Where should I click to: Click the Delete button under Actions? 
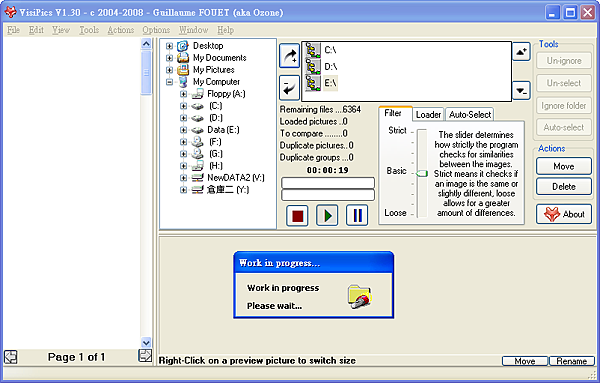[564, 187]
